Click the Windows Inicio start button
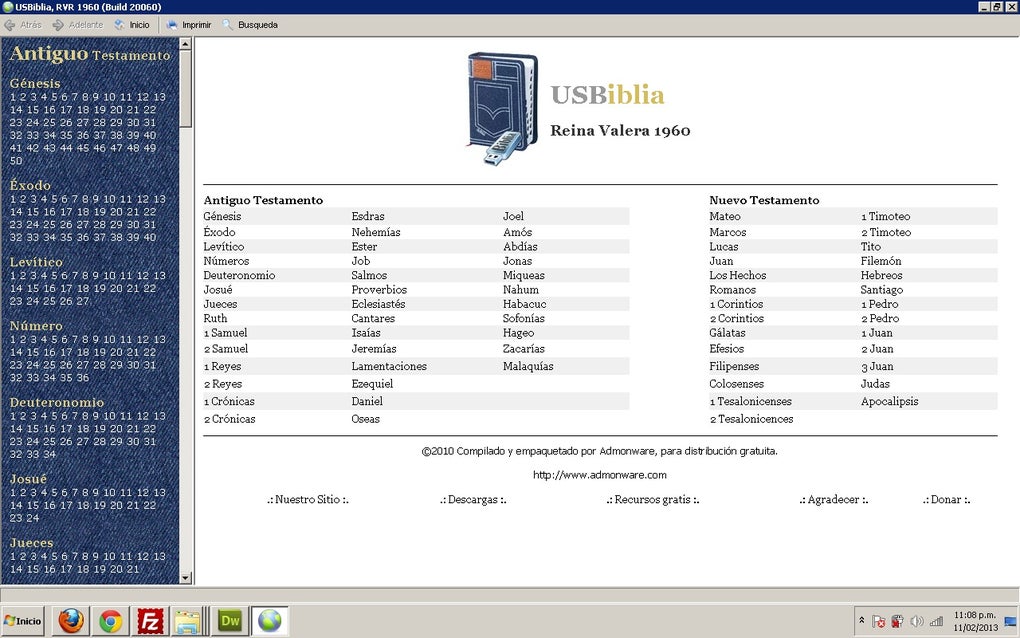Image resolution: width=1020 pixels, height=638 pixels. 23,621
